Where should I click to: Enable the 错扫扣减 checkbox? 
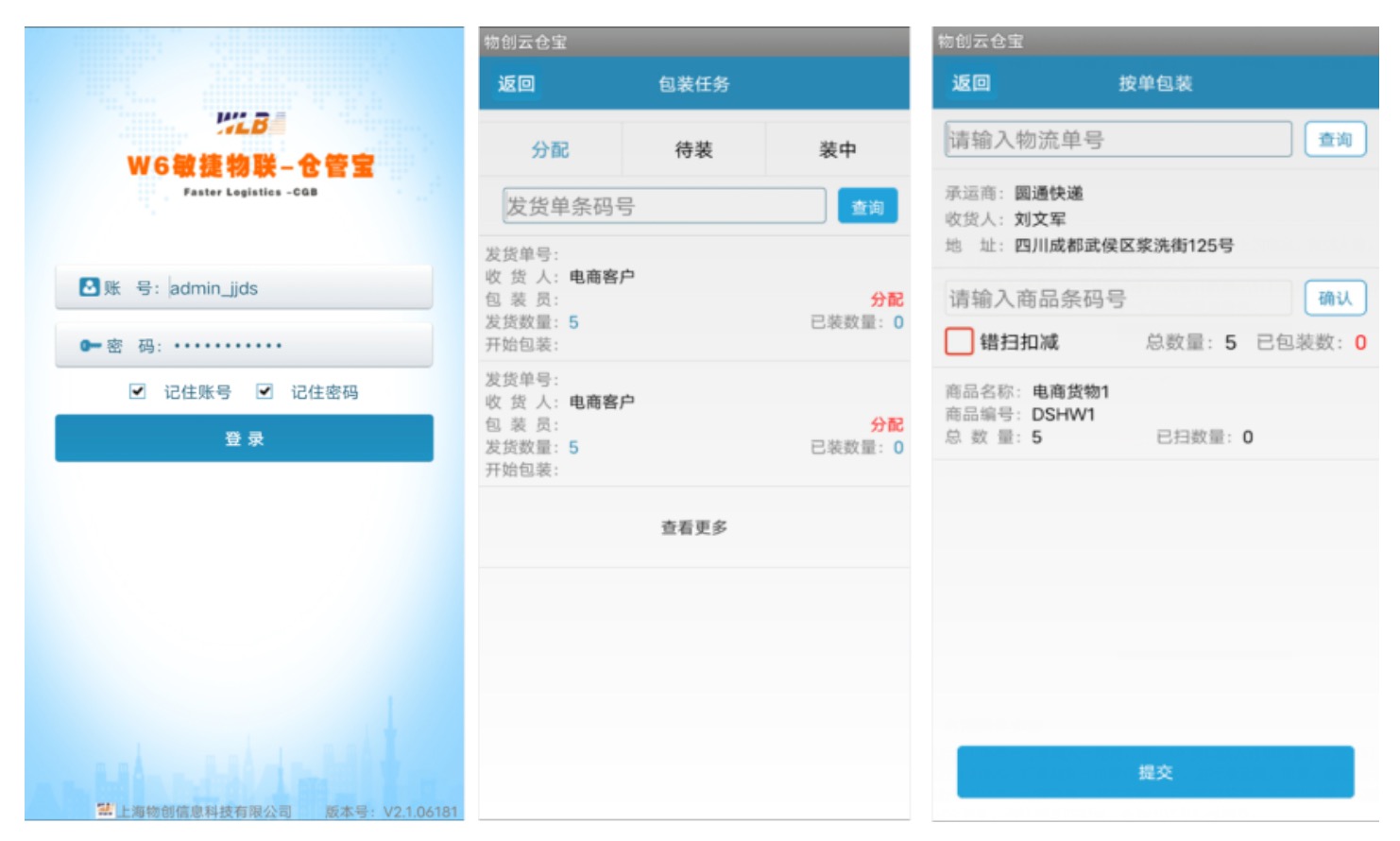(x=959, y=341)
